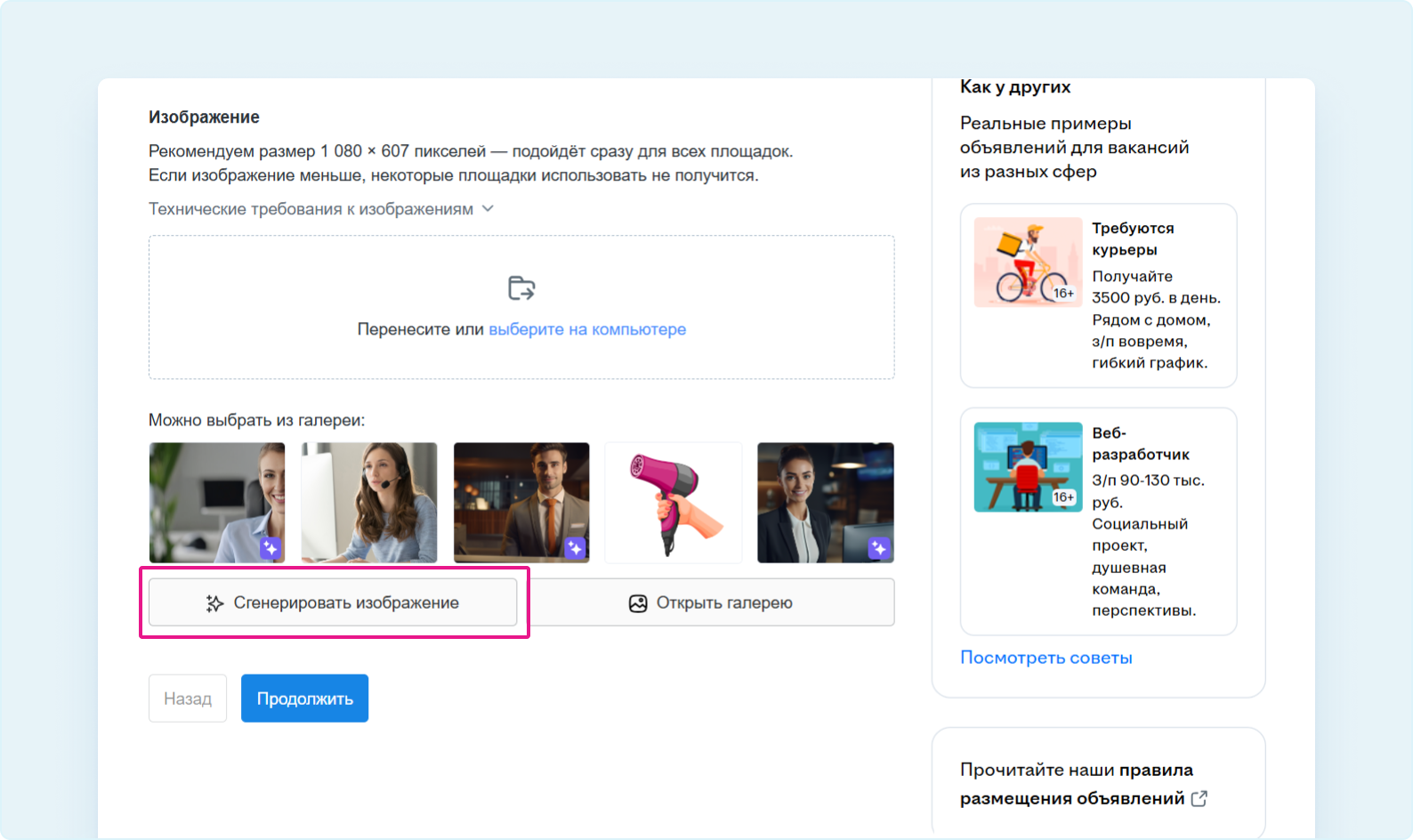Click the Назад button

coord(188,699)
